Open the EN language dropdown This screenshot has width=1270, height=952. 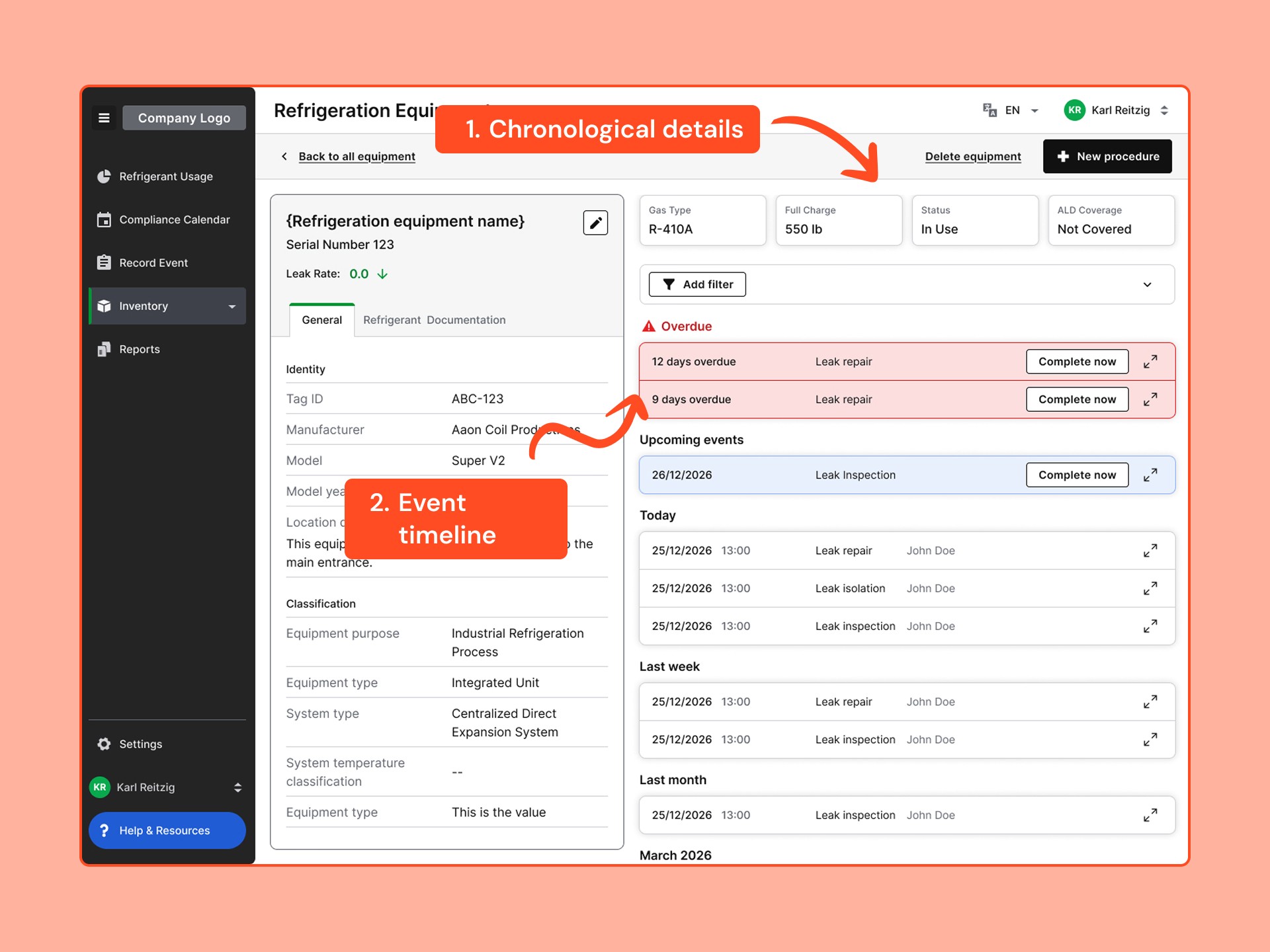(x=1012, y=110)
